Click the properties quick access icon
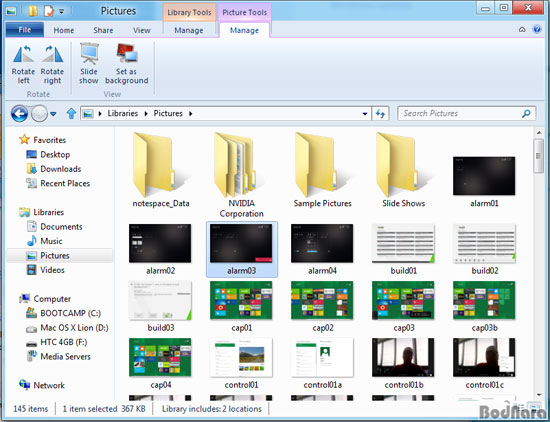This screenshot has height=422, width=550. coord(48,11)
